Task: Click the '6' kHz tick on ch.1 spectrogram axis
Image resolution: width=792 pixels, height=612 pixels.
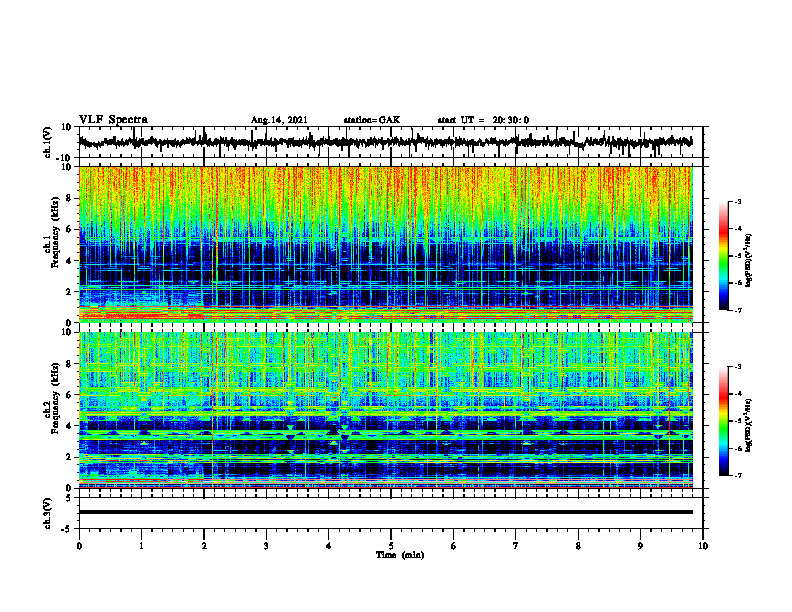Action: click(69, 230)
